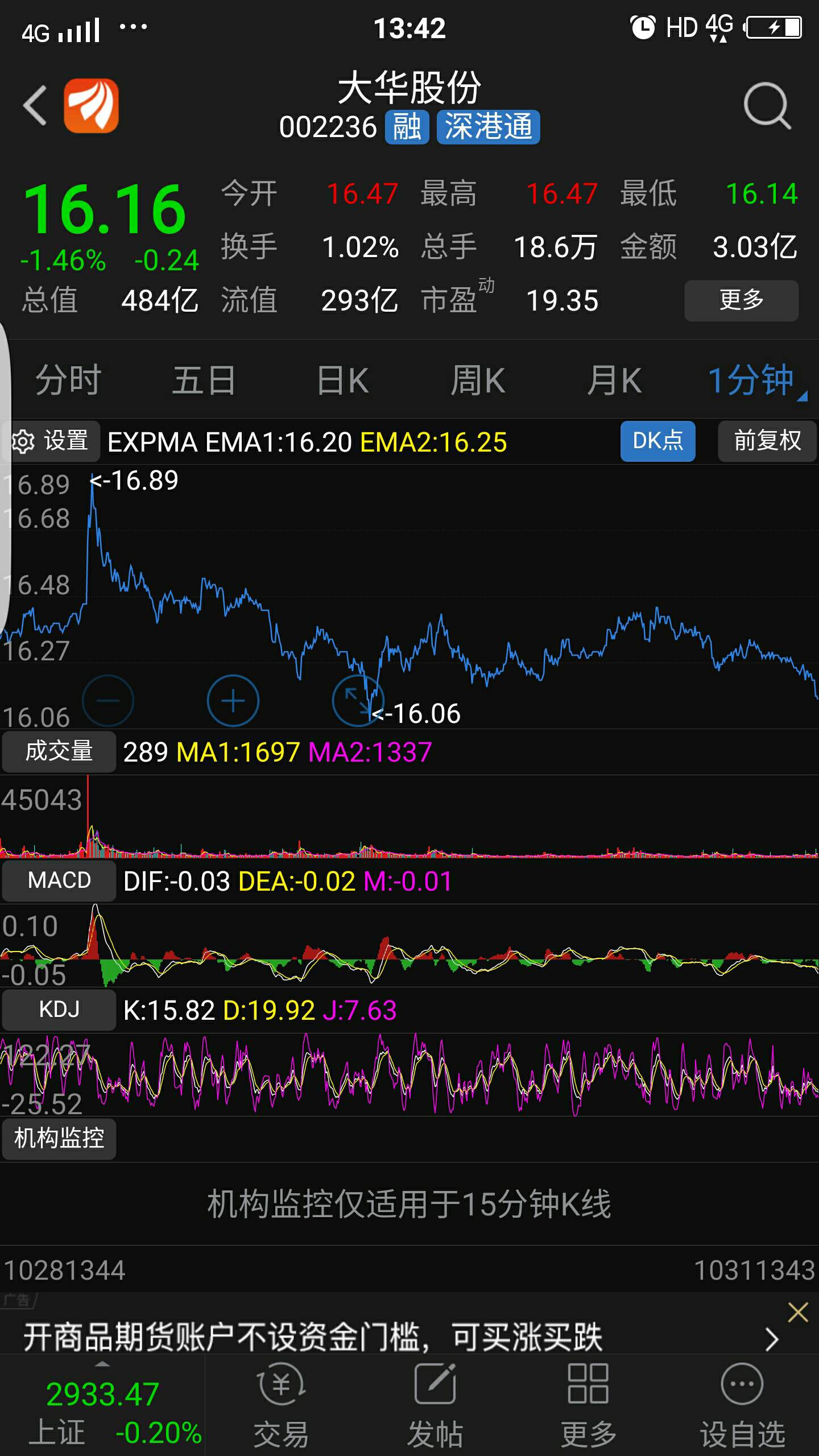Screen dimensions: 819x1456
Task: Switch to 五日 tab
Action: tap(204, 380)
